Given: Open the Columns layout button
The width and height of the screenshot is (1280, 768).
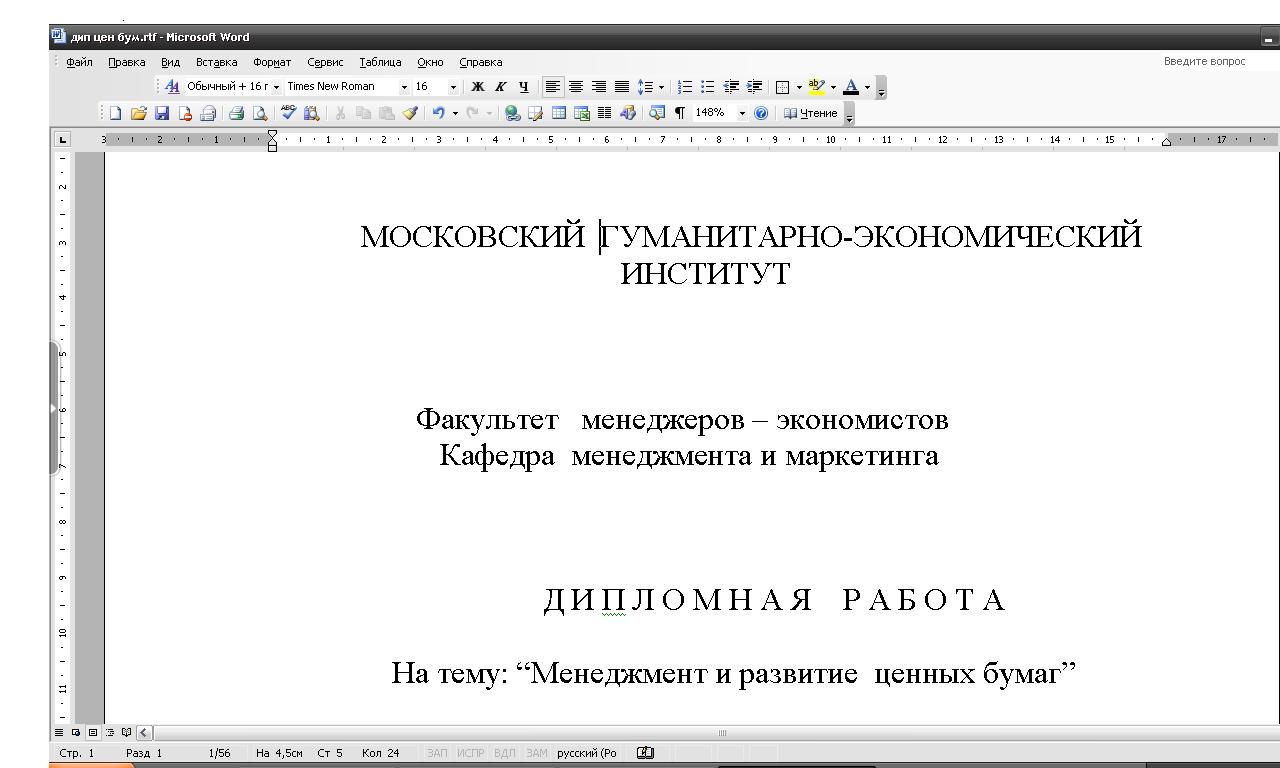Looking at the screenshot, I should pos(605,113).
